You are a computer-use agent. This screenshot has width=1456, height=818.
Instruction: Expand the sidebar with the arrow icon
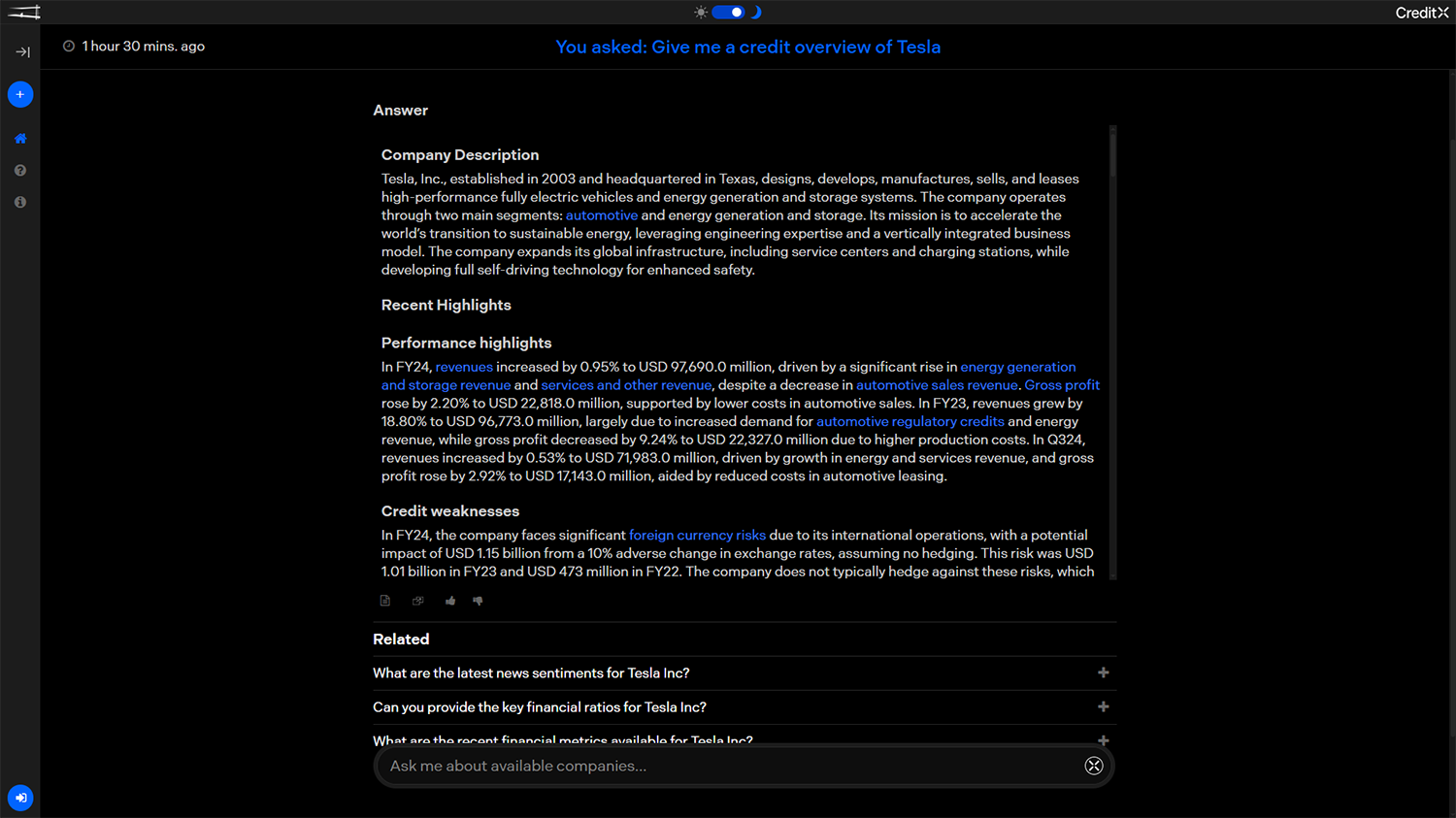22,51
